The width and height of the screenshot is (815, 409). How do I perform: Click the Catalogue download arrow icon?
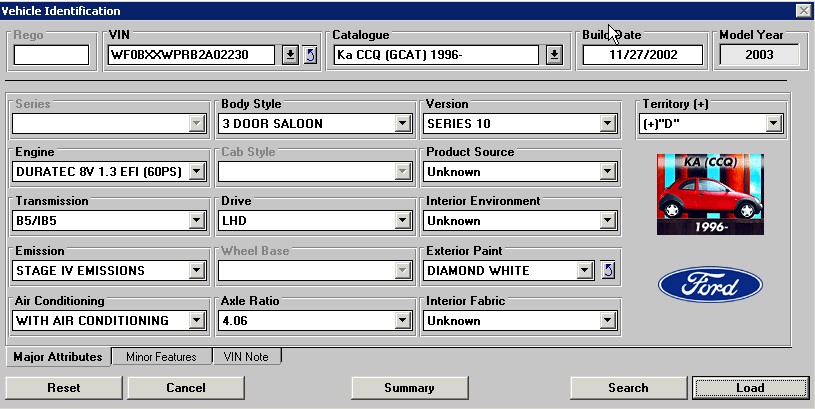click(554, 55)
